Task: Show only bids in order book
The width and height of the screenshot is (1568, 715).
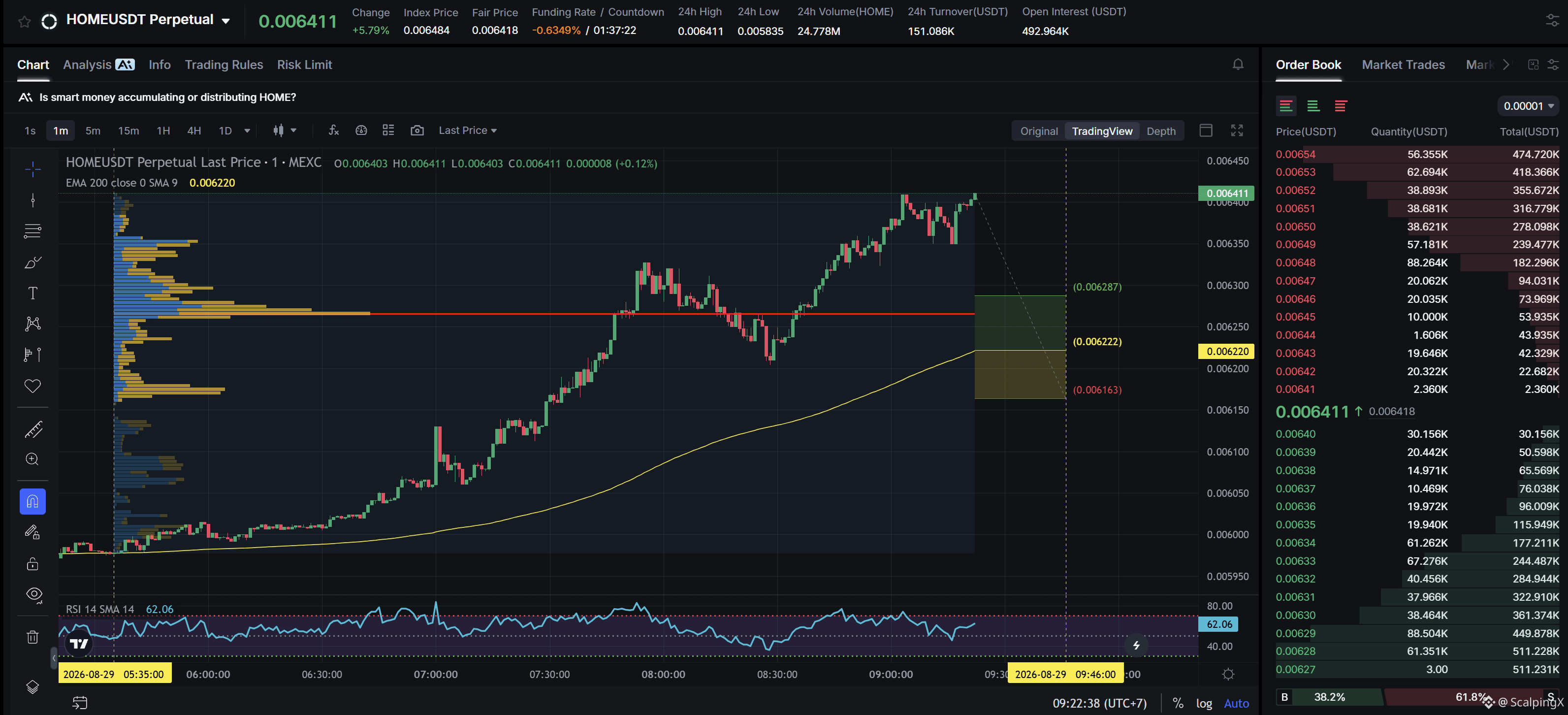Action: pos(1313,106)
